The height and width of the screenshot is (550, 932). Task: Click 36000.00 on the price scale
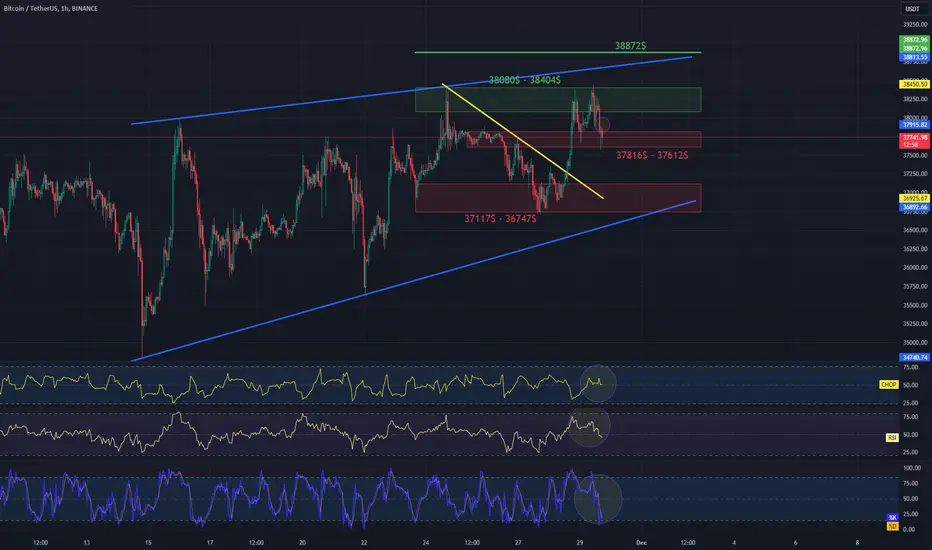(x=915, y=268)
